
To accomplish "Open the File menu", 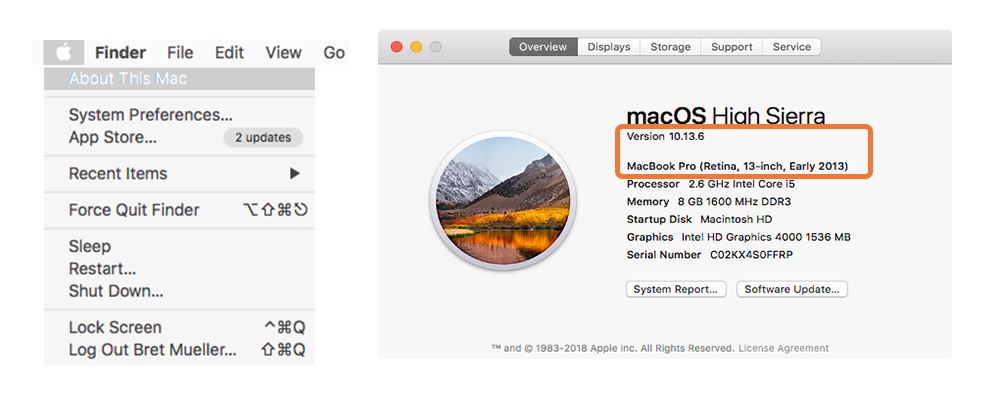I will click(x=180, y=53).
